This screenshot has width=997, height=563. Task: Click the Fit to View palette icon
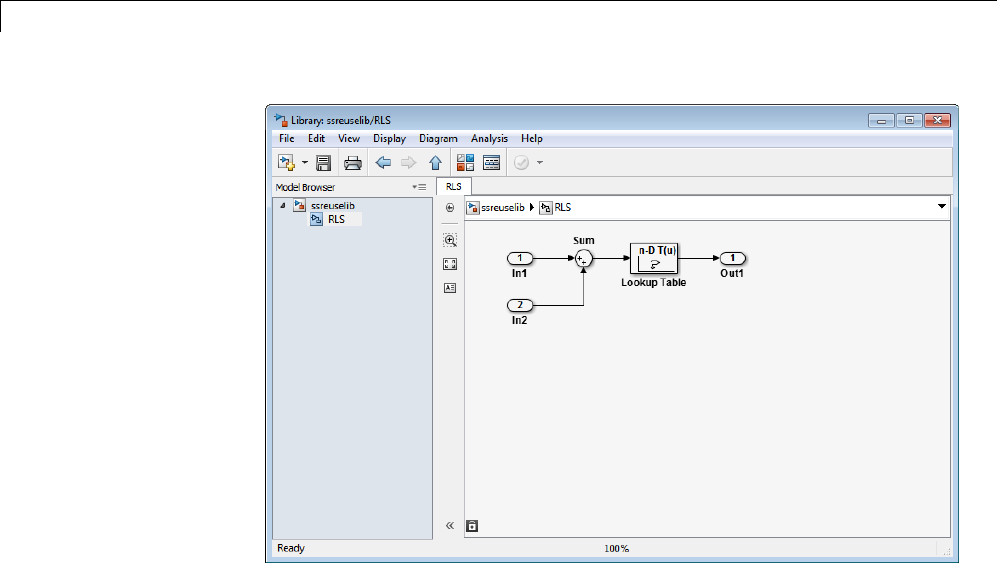450,264
